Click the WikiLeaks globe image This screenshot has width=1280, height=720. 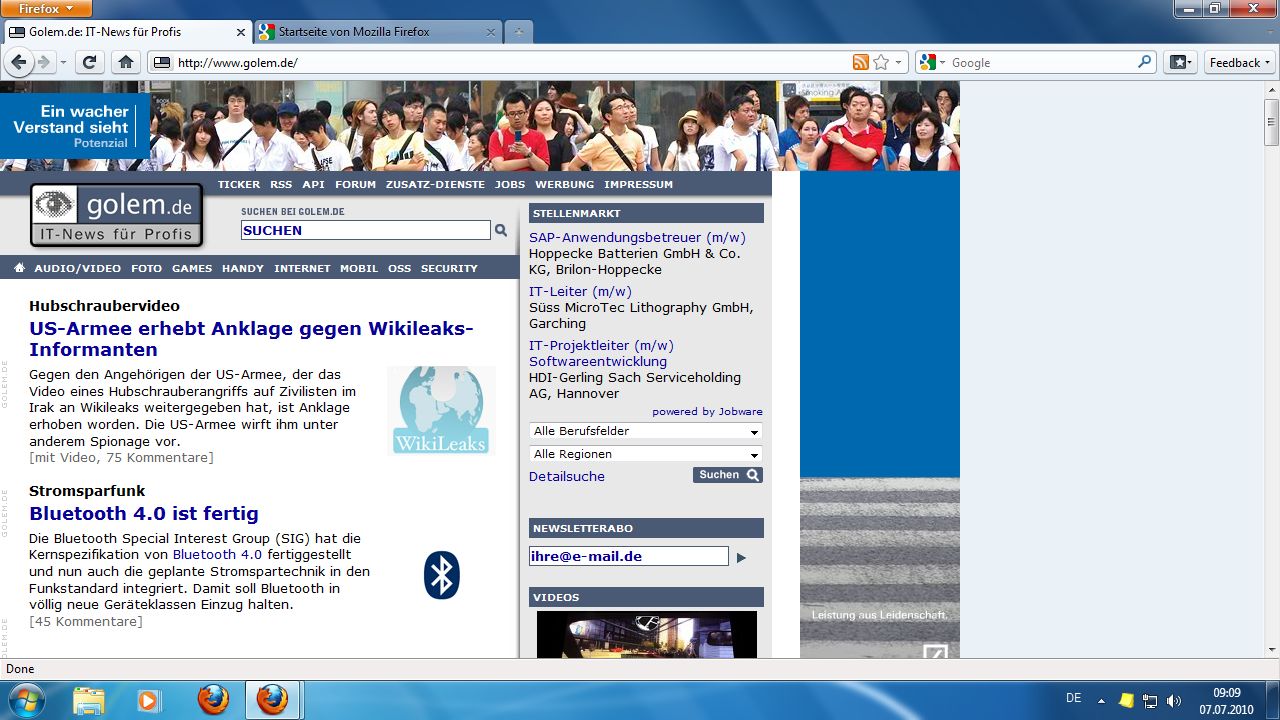click(441, 410)
